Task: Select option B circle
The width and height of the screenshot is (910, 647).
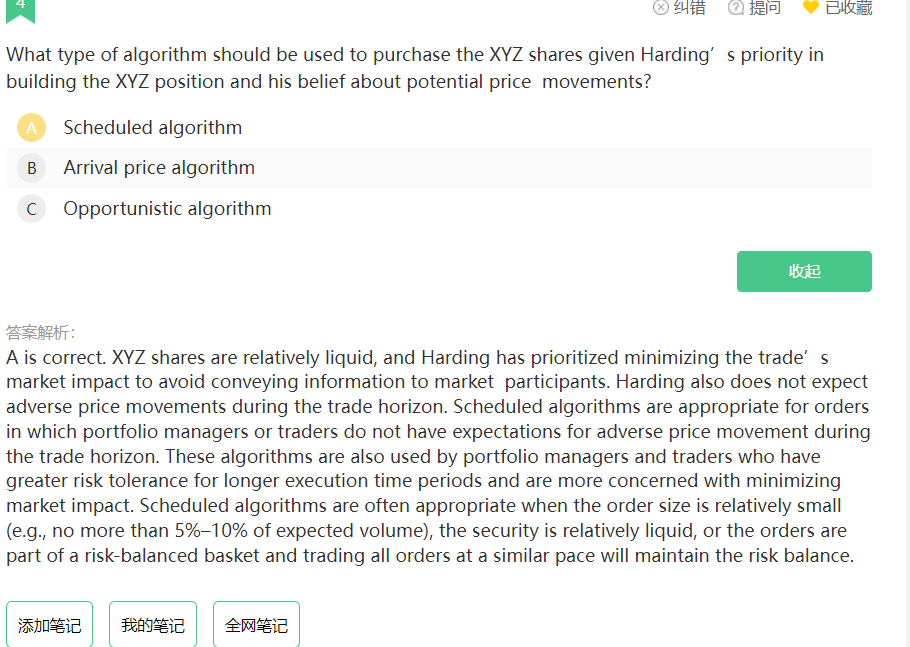Action: click(x=31, y=168)
